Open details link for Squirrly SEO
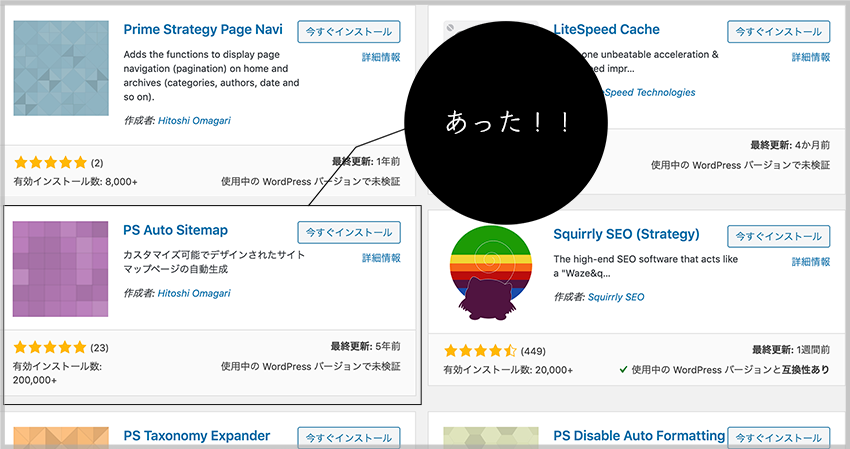This screenshot has height=449, width=850. coord(811,262)
